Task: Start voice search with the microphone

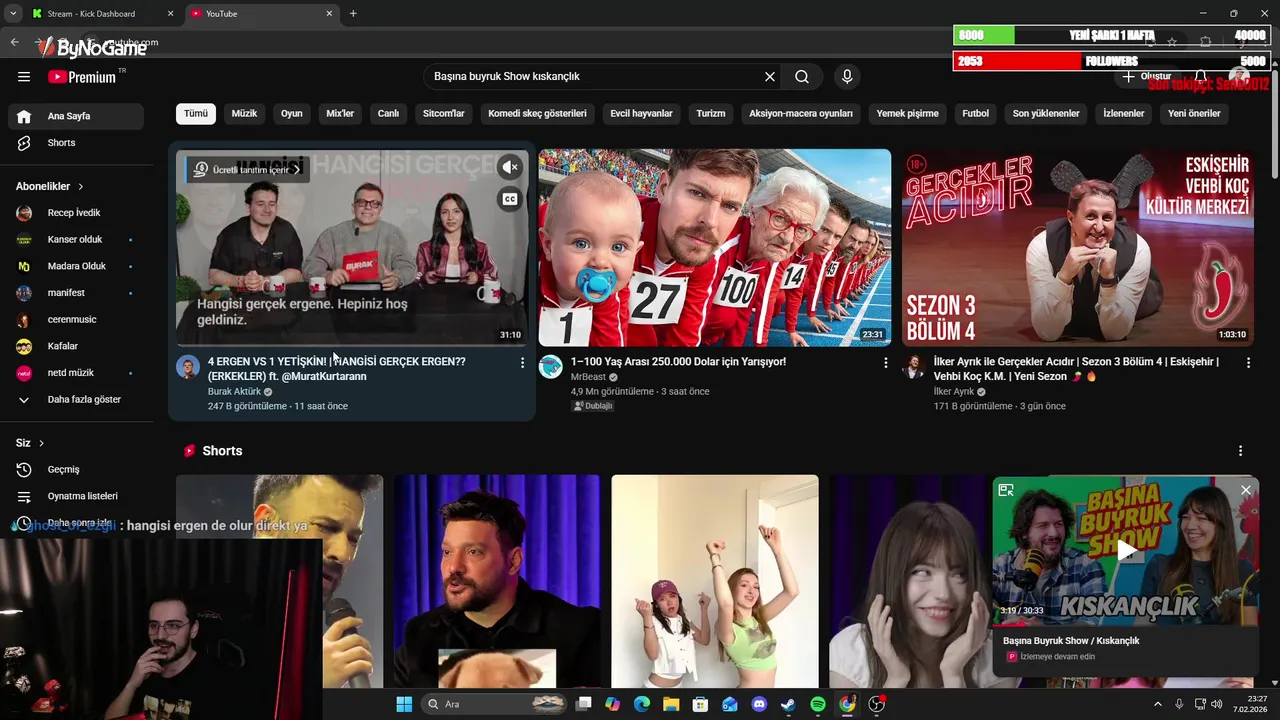Action: tap(847, 77)
